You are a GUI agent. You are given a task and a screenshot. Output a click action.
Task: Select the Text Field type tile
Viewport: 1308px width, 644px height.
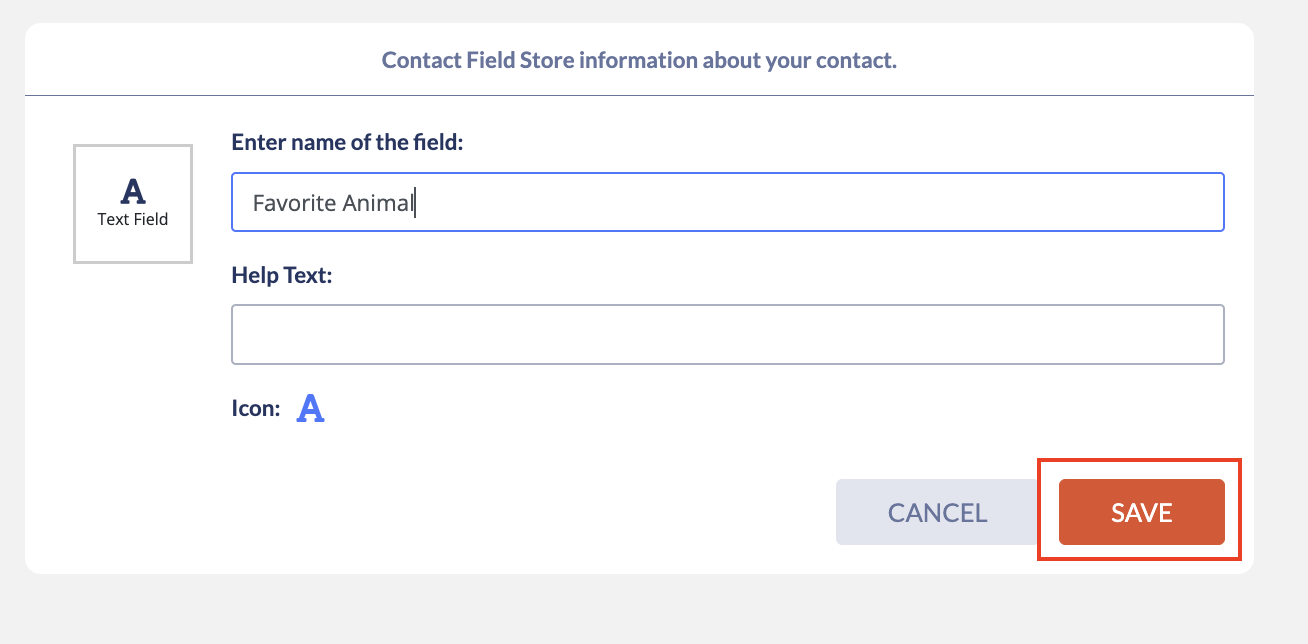[x=133, y=204]
